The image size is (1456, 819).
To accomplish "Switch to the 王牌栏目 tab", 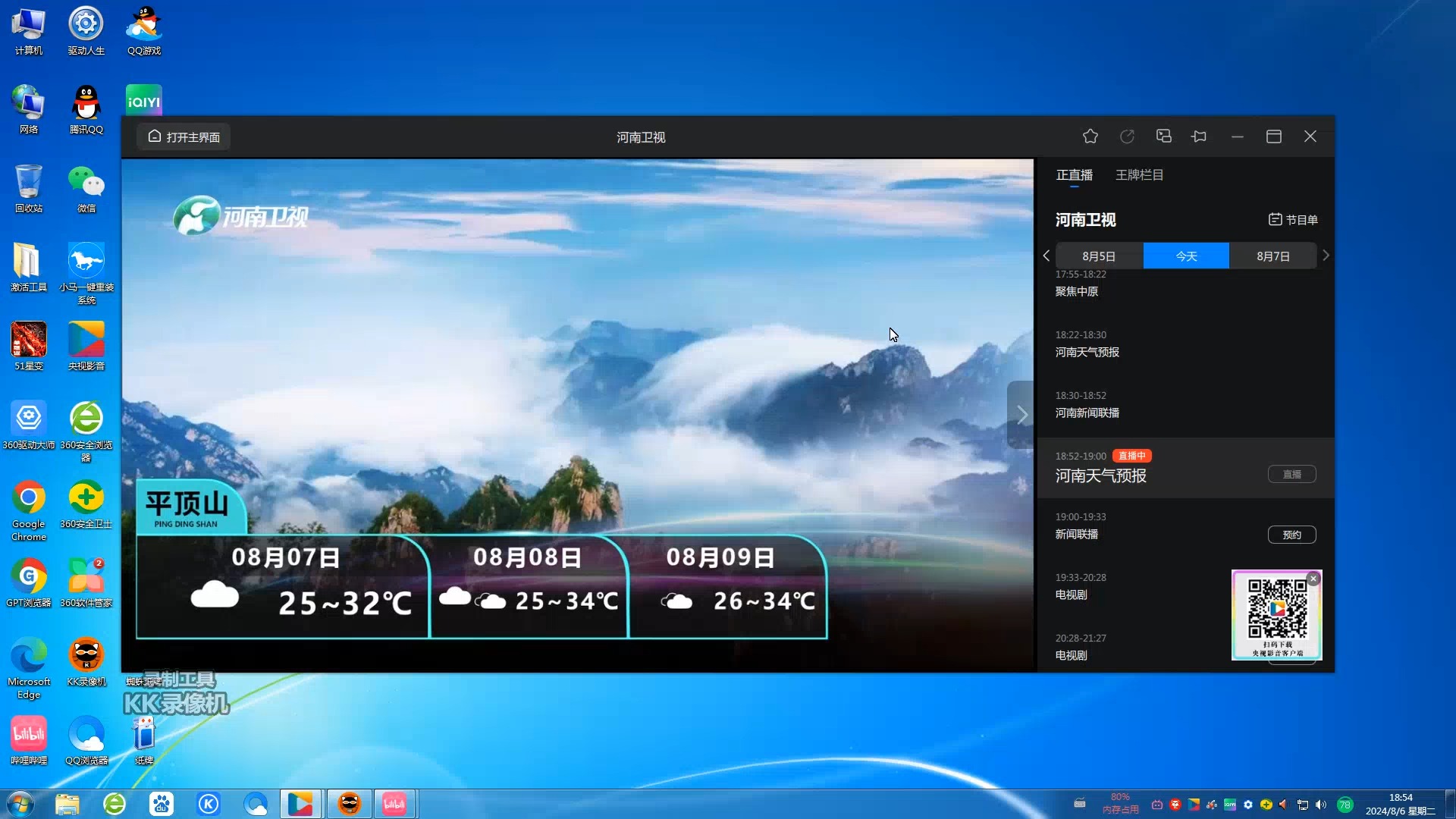I will coord(1139,175).
